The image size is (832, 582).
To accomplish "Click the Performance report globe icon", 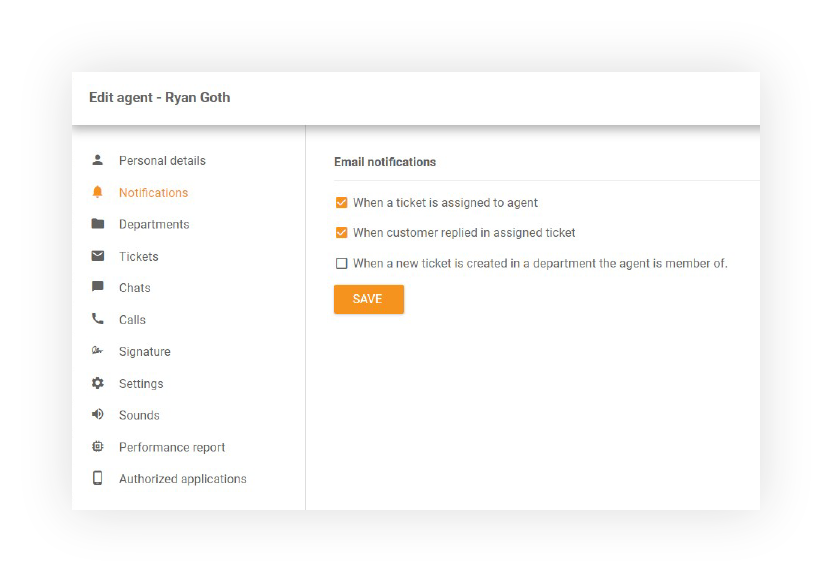I will [97, 447].
